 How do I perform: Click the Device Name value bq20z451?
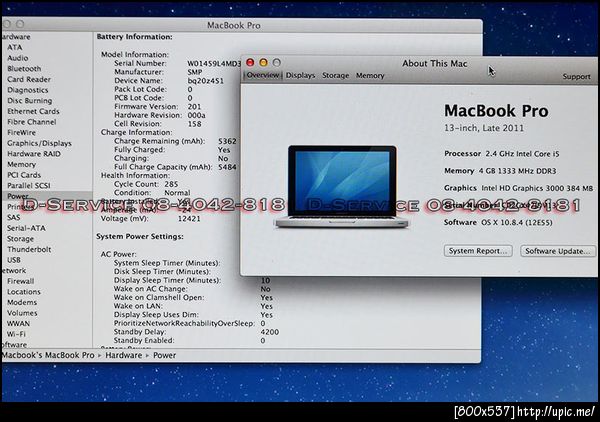[205, 81]
